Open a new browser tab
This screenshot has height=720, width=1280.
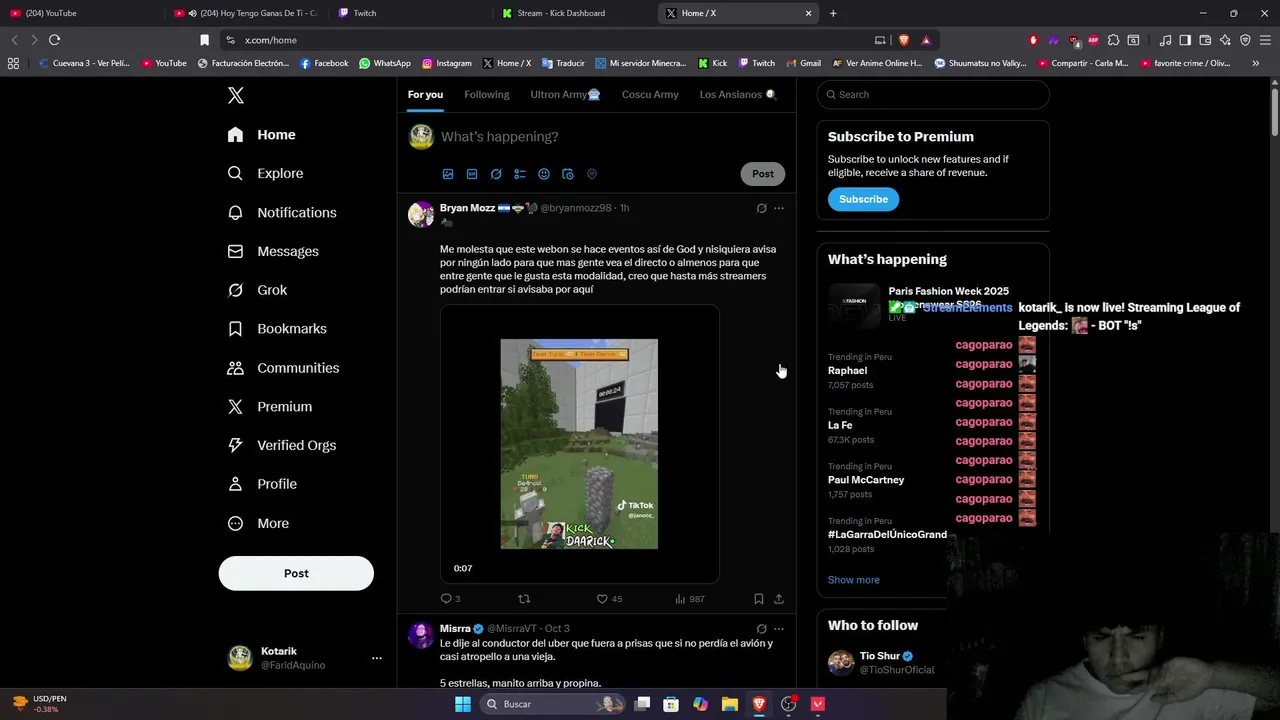click(x=833, y=13)
